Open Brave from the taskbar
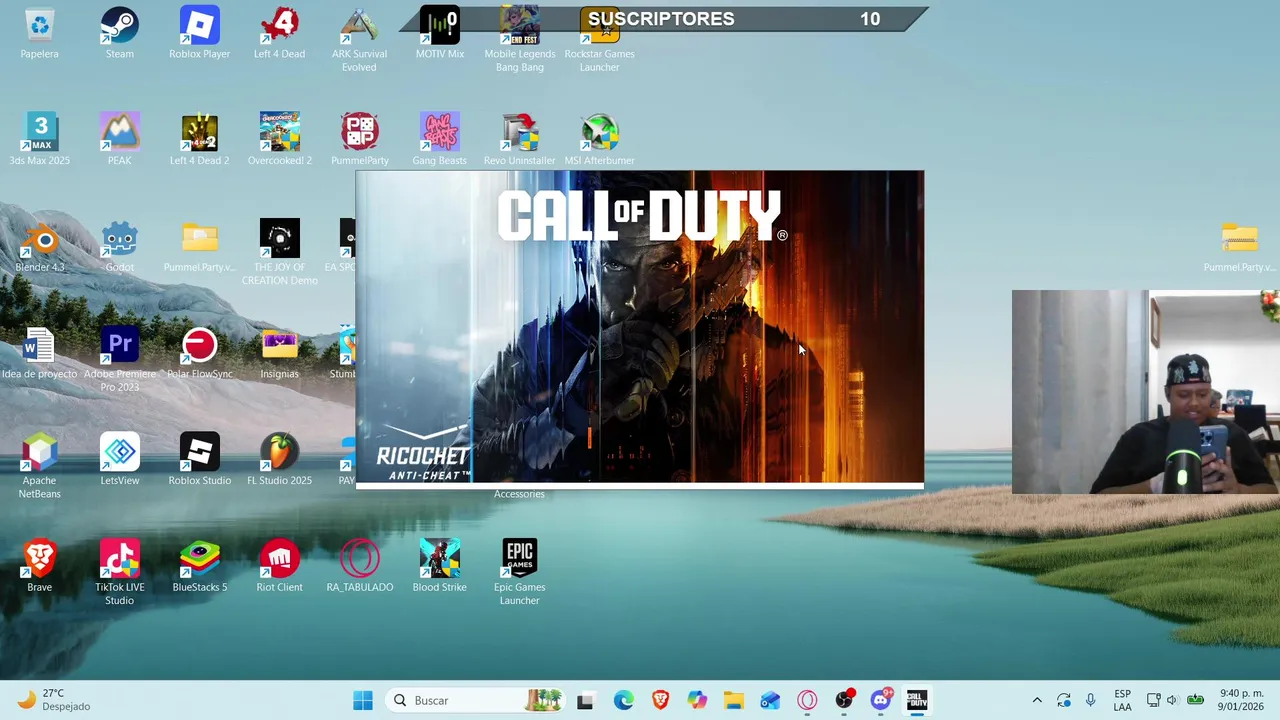Viewport: 1280px width, 720px height. coord(660,700)
